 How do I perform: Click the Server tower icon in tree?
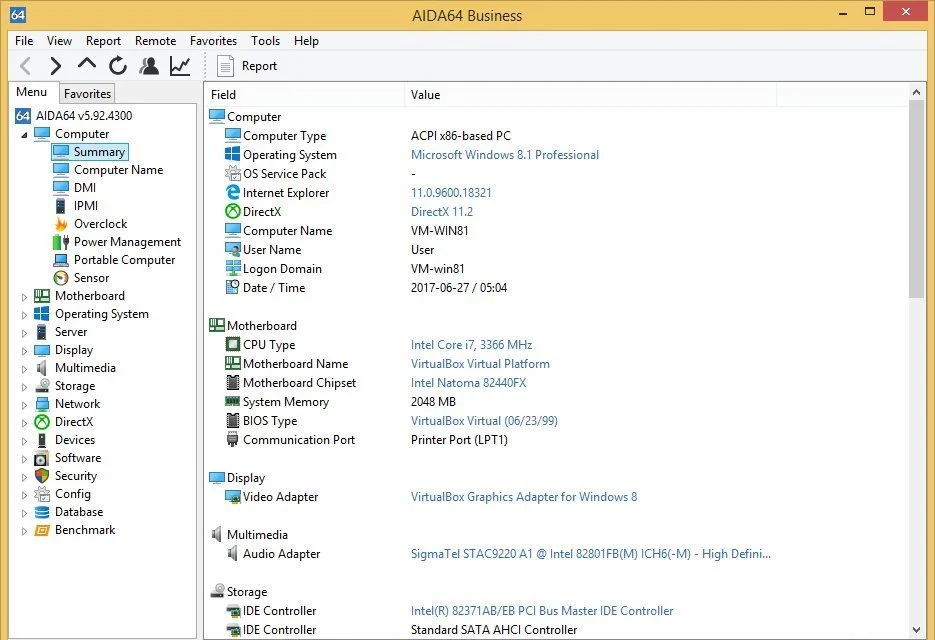coord(42,332)
